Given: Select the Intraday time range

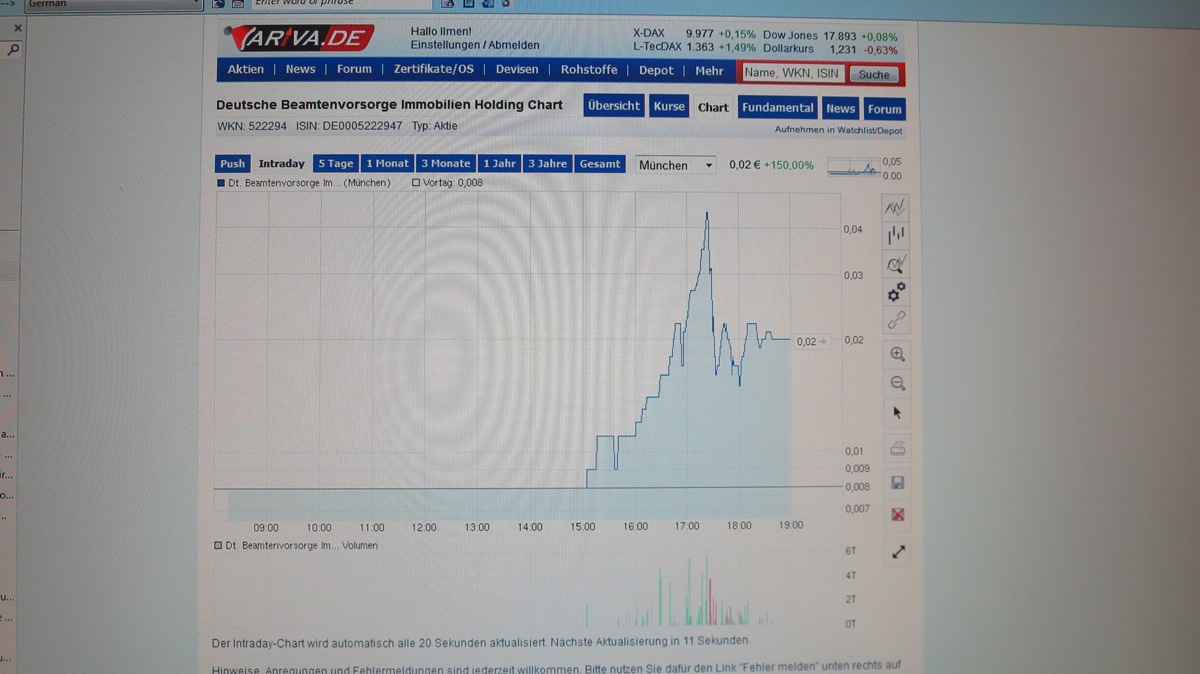Looking at the screenshot, I should click(x=281, y=164).
